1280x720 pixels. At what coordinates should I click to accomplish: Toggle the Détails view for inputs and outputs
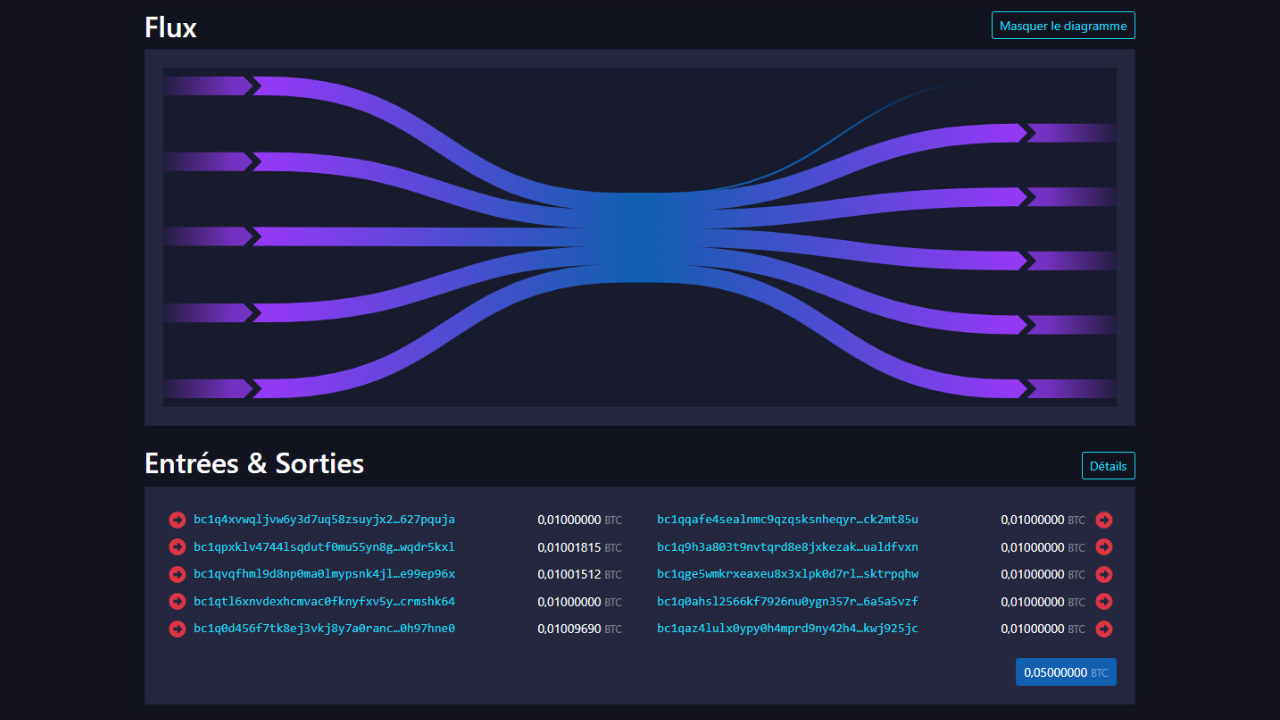[1108, 466]
